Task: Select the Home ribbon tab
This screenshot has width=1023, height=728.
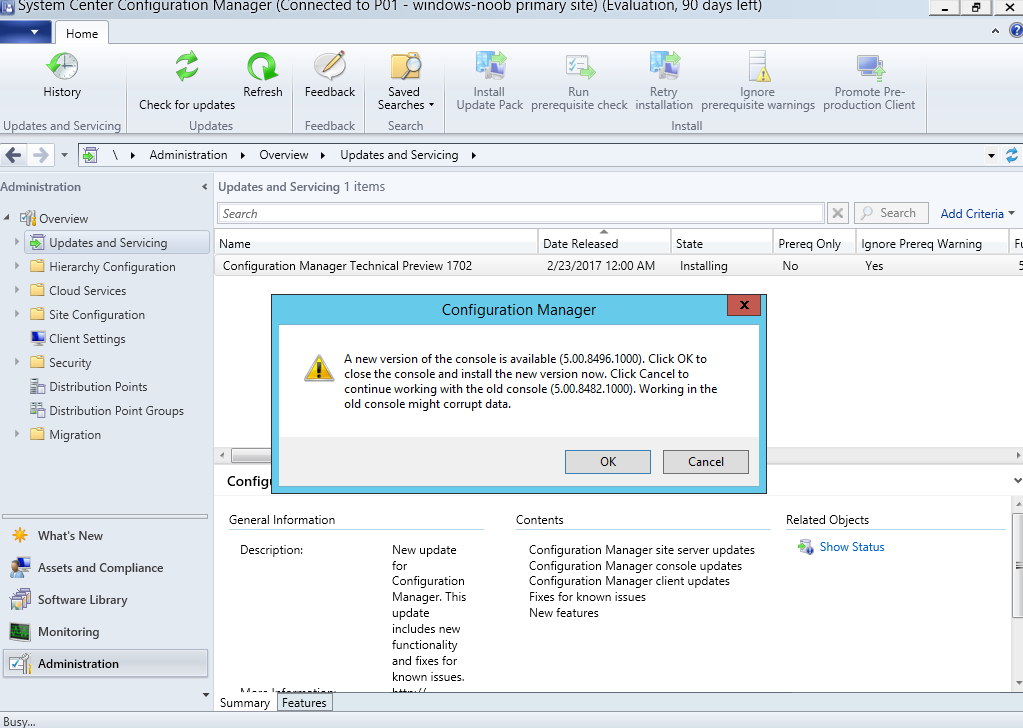Action: [82, 33]
